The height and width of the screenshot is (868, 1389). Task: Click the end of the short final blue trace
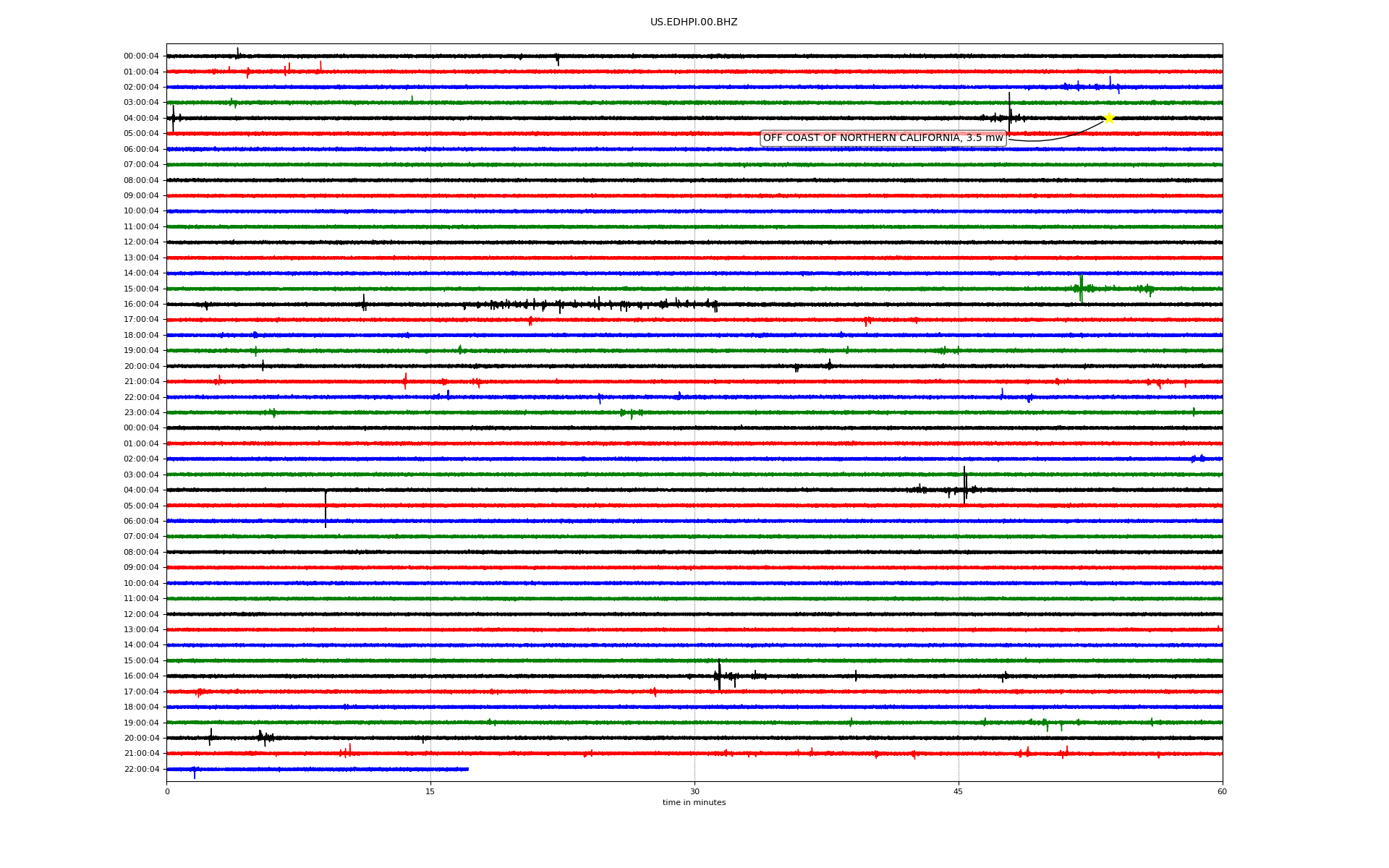[467, 769]
